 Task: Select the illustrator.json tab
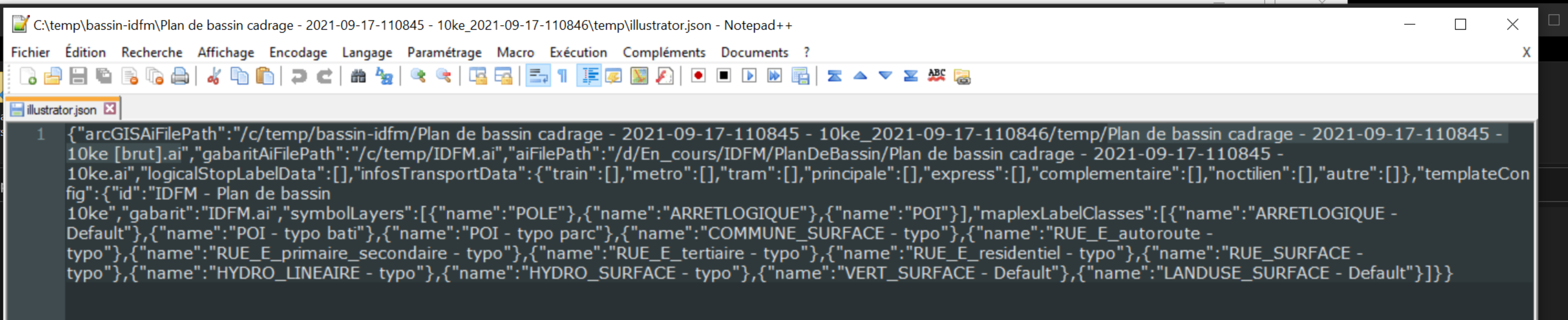[61, 109]
